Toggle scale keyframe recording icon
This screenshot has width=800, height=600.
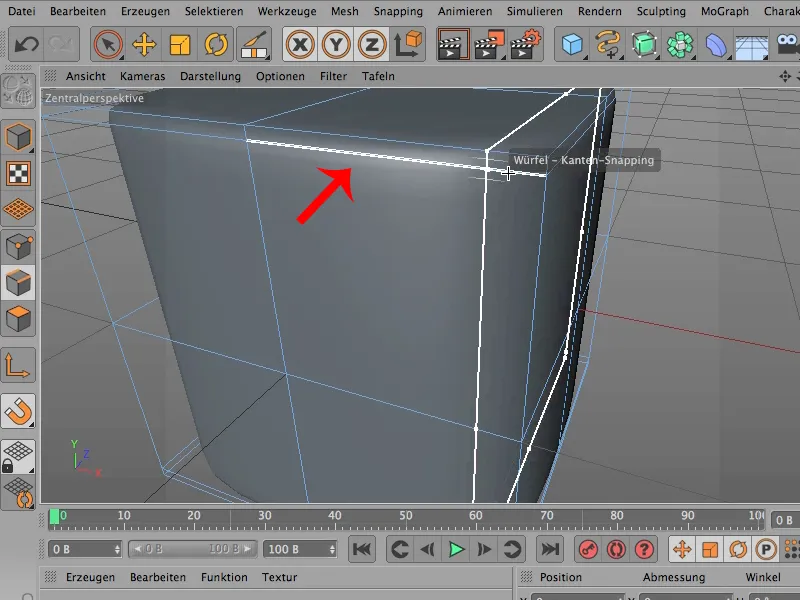(x=710, y=549)
